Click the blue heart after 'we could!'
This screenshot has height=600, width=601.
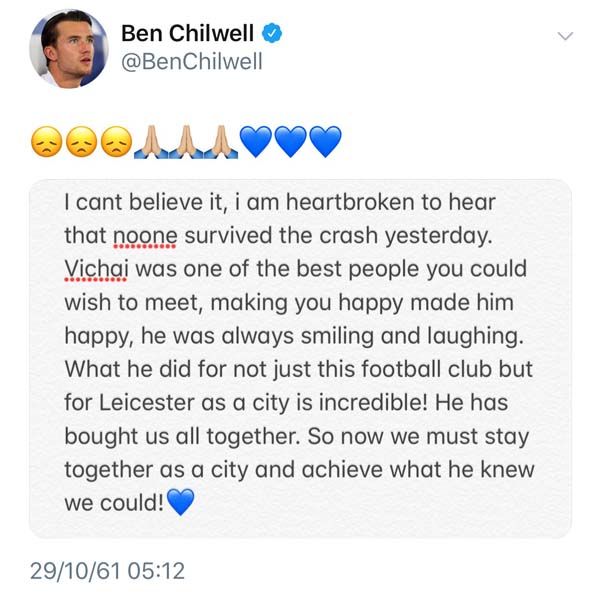180,502
